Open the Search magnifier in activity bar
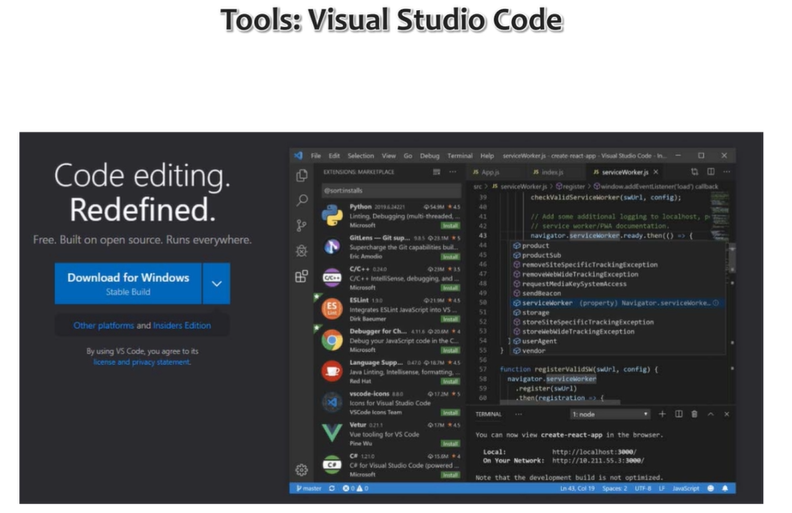The image size is (792, 513). pos(302,200)
